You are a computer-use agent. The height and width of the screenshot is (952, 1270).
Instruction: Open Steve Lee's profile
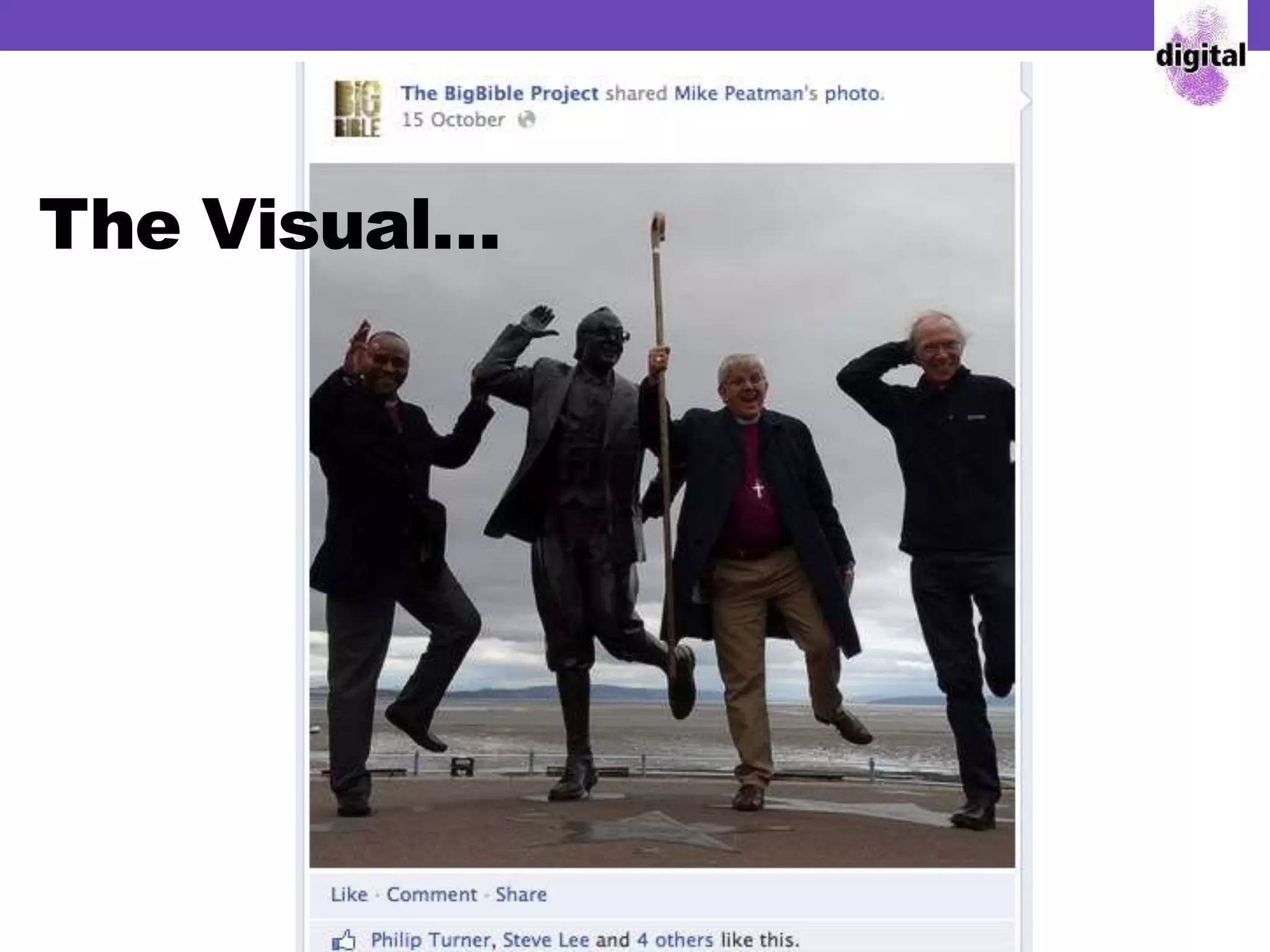tap(546, 940)
